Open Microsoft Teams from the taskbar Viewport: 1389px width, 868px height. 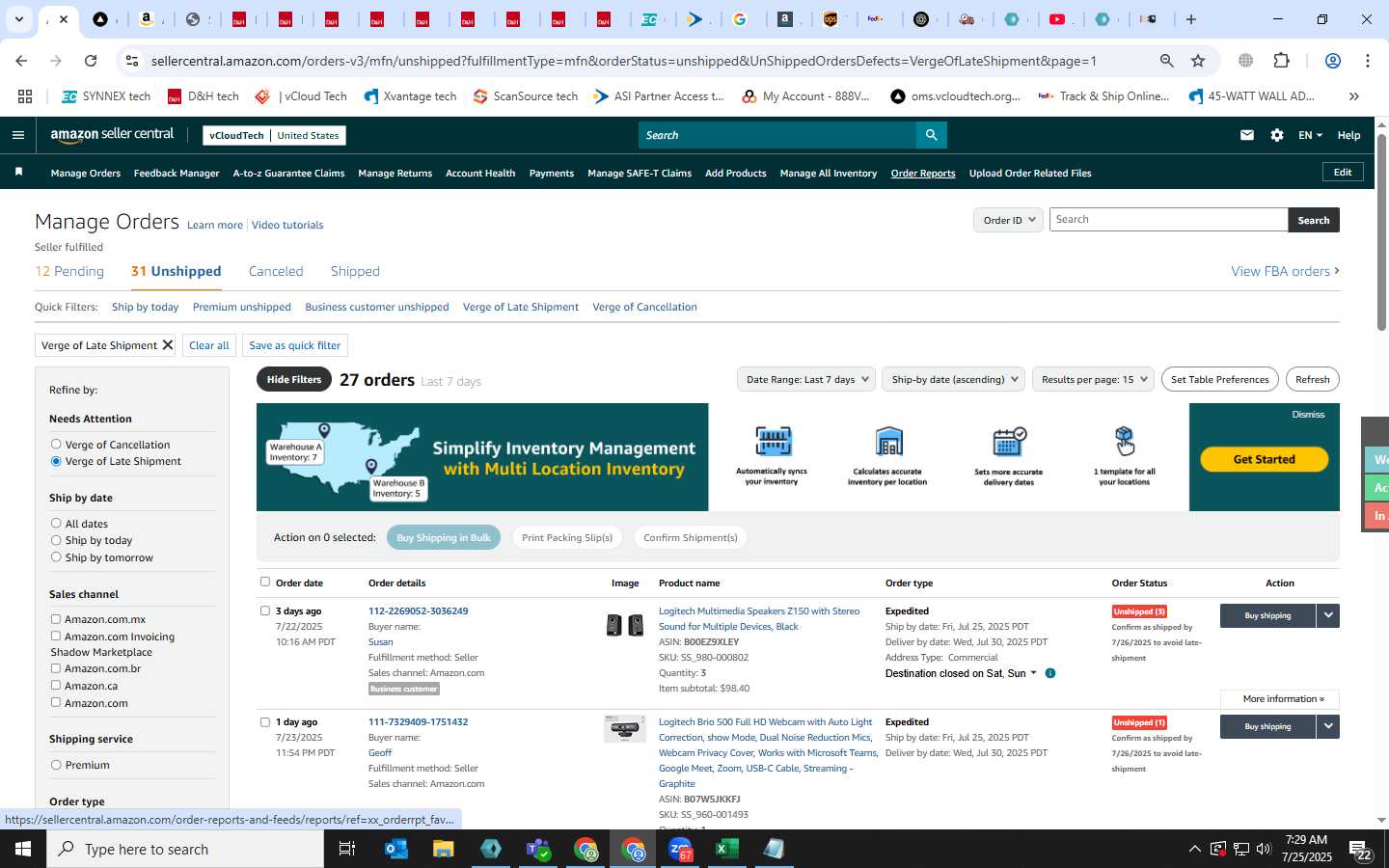[537, 849]
